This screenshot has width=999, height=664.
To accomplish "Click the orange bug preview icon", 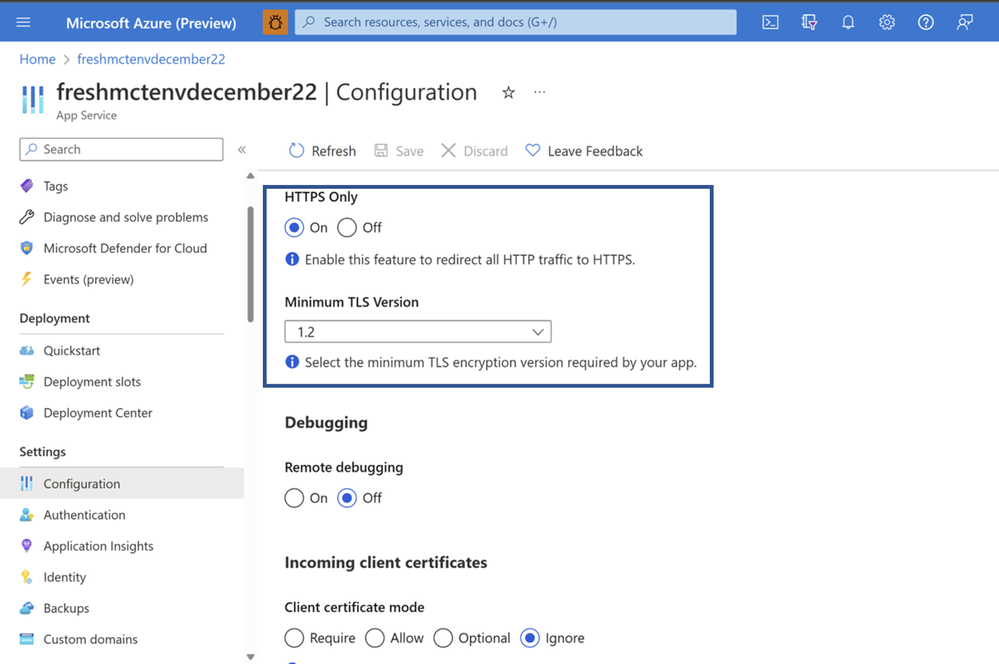I will tap(275, 22).
